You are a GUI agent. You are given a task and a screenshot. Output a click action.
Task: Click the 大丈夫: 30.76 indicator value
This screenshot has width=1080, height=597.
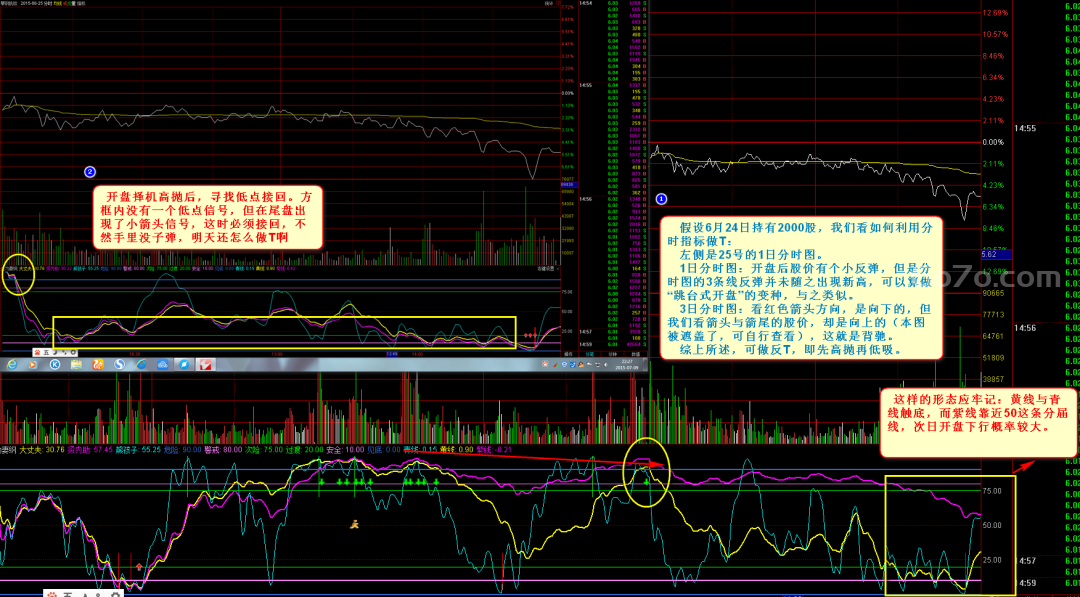(x=42, y=450)
